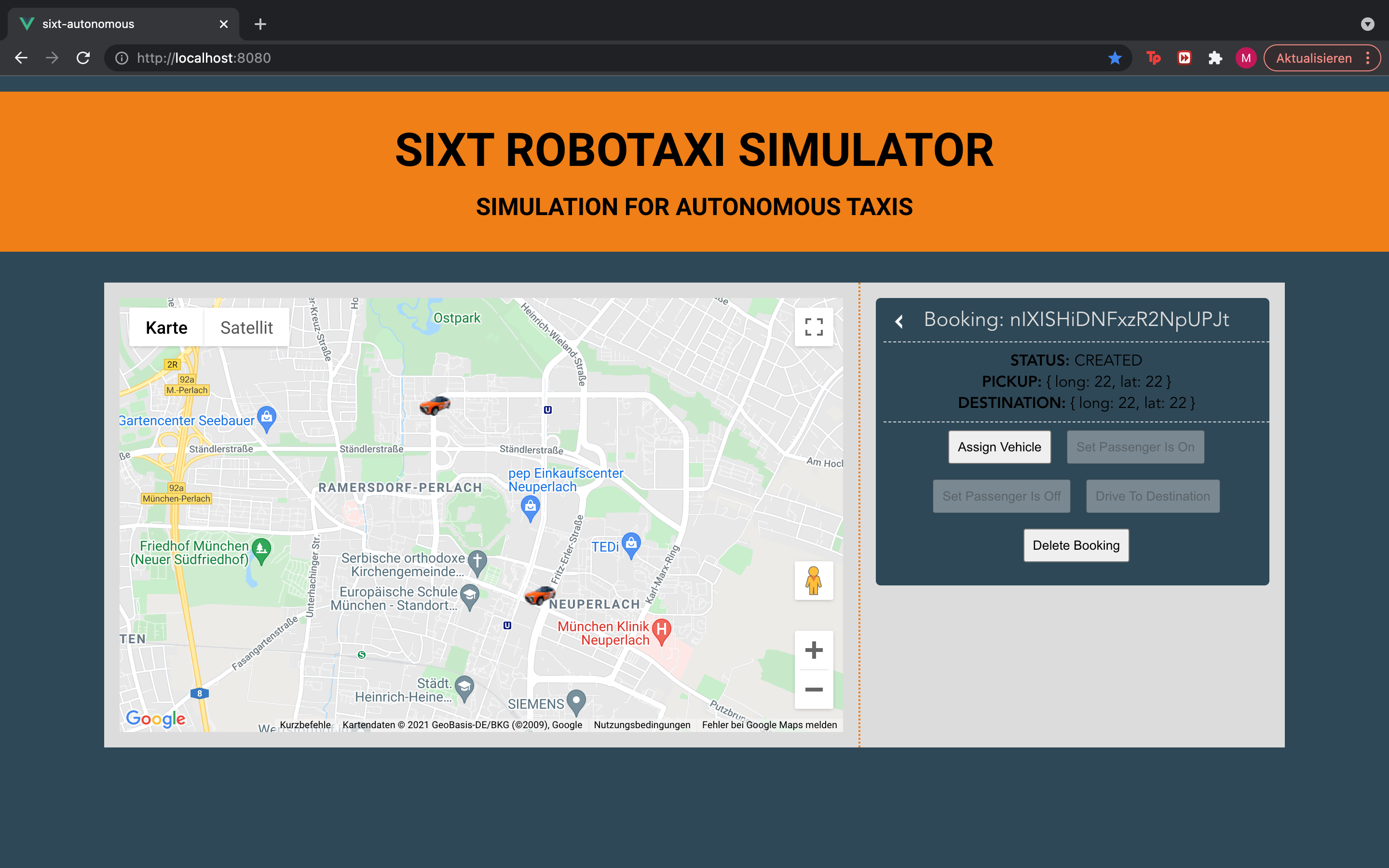Zoom in the map with plus icon
The width and height of the screenshot is (1389, 868).
[813, 650]
